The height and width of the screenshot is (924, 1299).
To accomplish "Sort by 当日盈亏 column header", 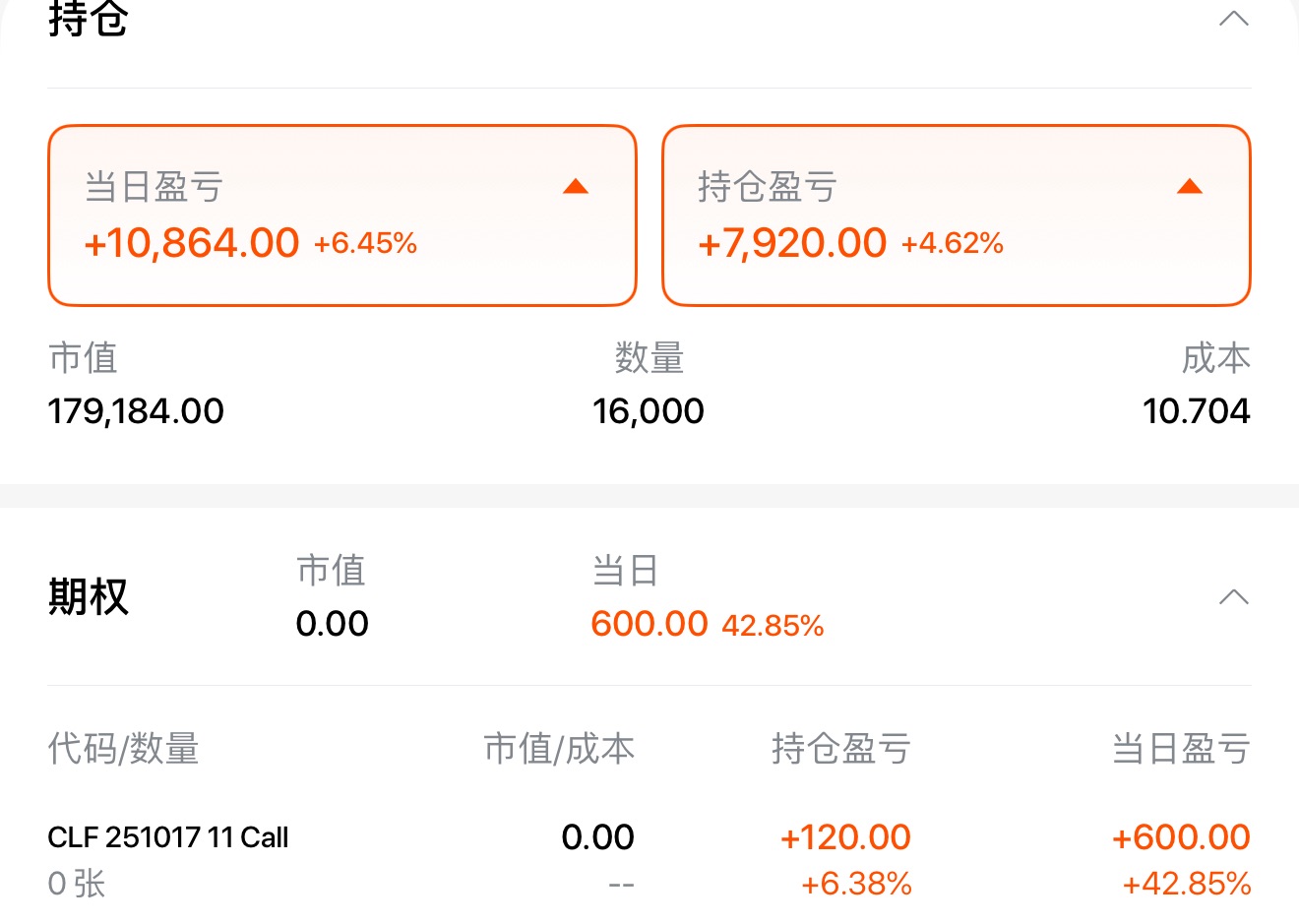I will click(1181, 749).
